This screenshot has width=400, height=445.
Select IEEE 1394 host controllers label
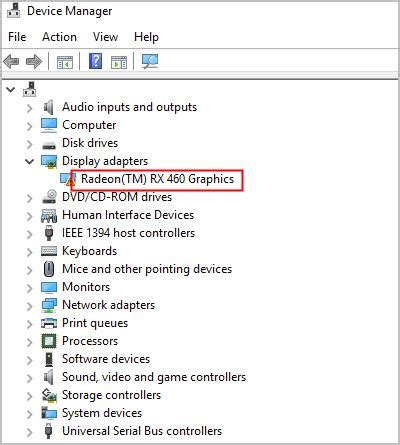pyautogui.click(x=129, y=233)
